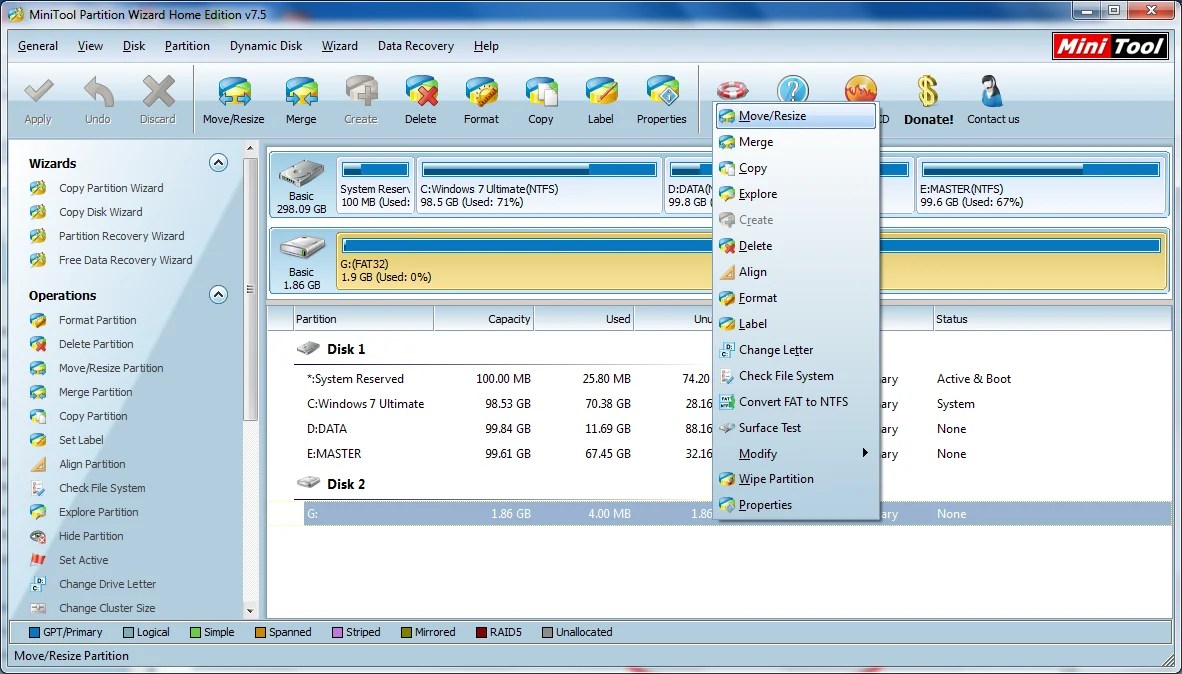Click the Undo toolbar icon
This screenshot has height=674, width=1182.
pyautogui.click(x=97, y=99)
